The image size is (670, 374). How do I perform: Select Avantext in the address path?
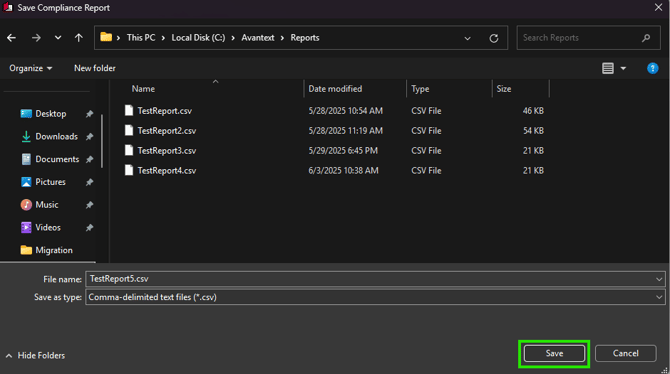tap(258, 38)
